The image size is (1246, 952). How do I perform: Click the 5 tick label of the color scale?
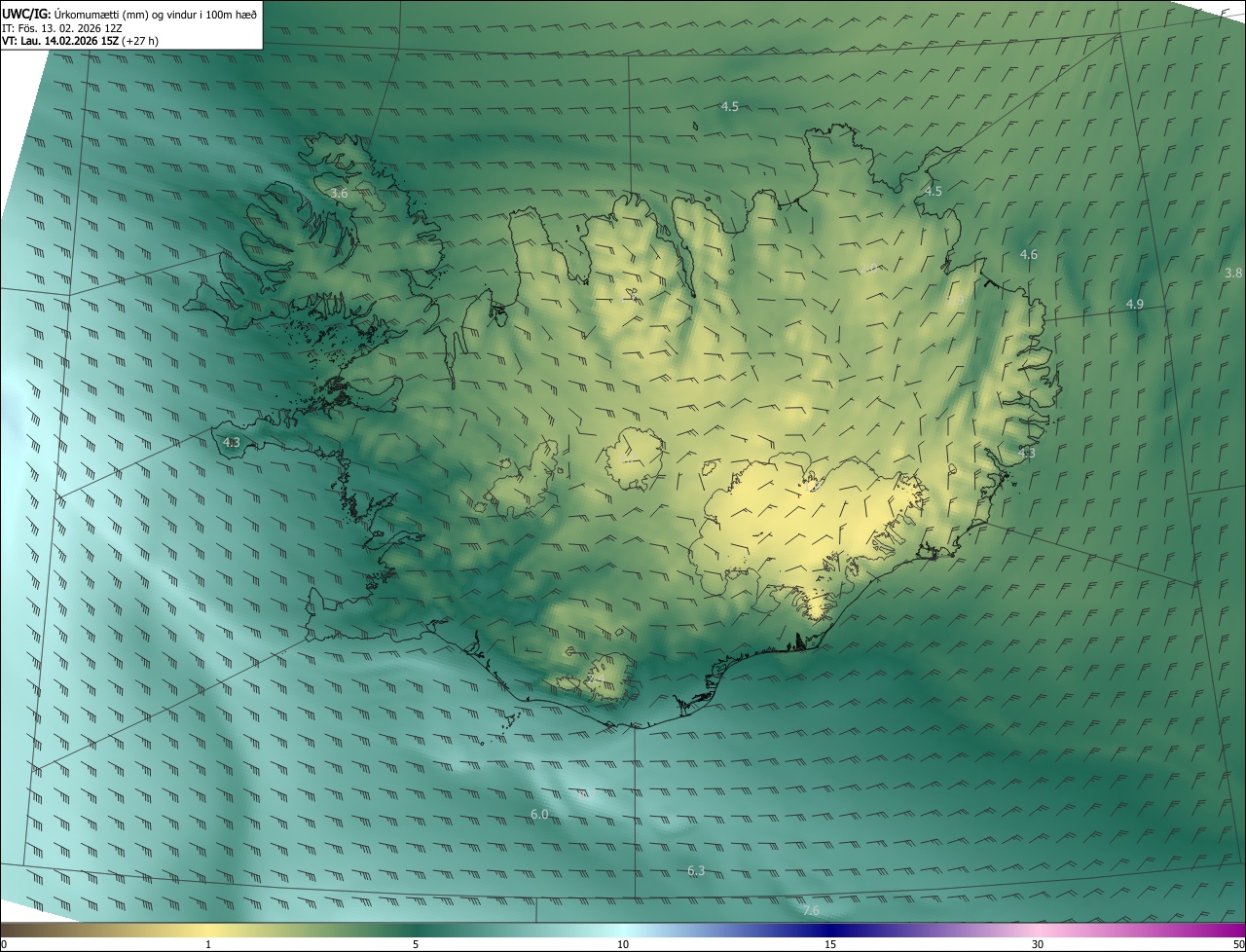click(416, 944)
